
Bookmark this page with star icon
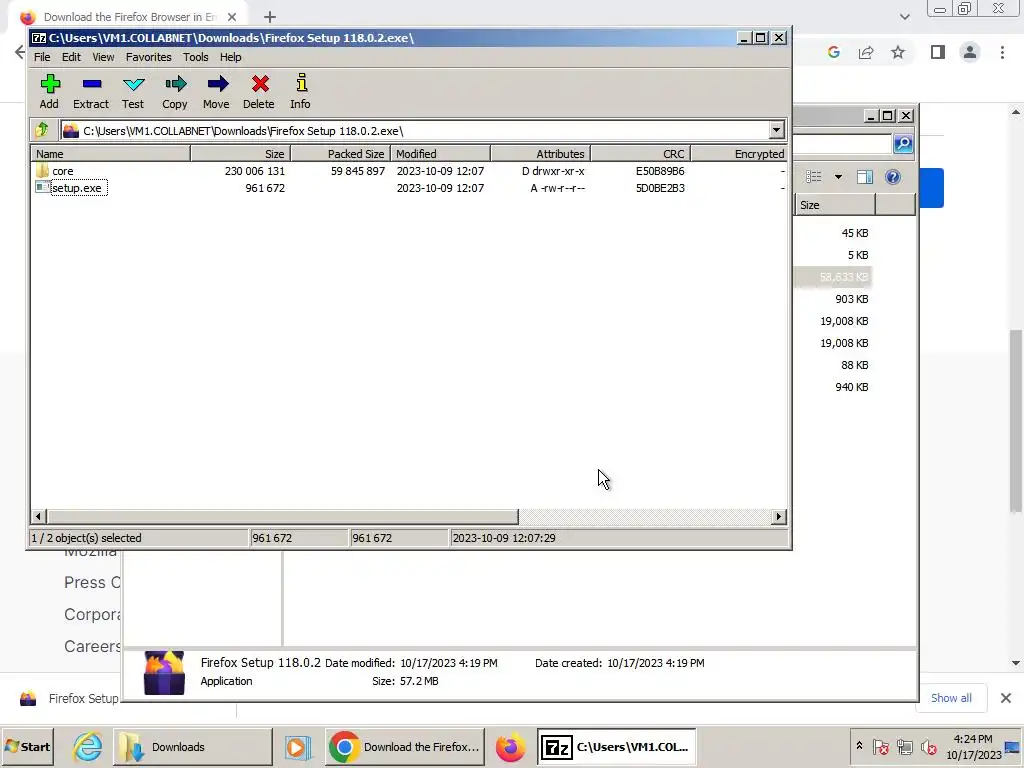pyautogui.click(x=898, y=52)
